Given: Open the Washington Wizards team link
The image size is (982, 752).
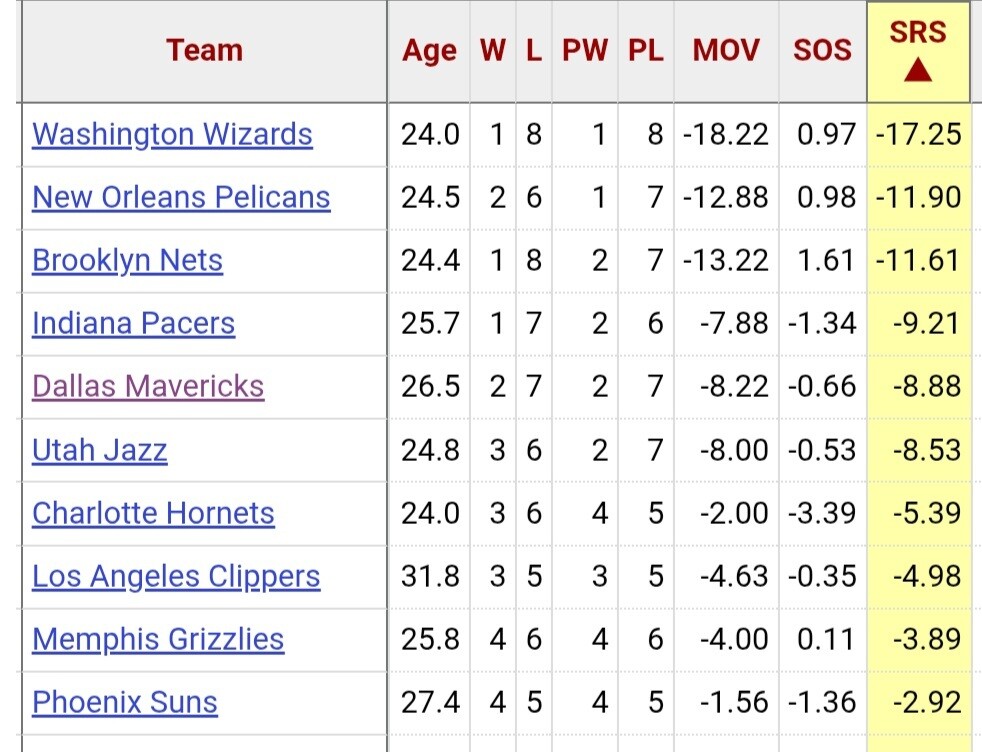Looking at the screenshot, I should coord(172,135).
